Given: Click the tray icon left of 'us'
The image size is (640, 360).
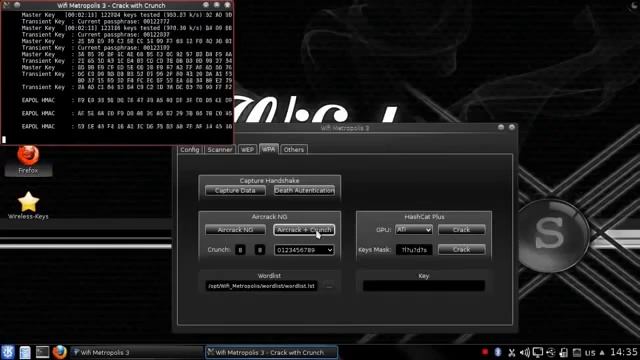Looking at the screenshot, I should [577, 352].
